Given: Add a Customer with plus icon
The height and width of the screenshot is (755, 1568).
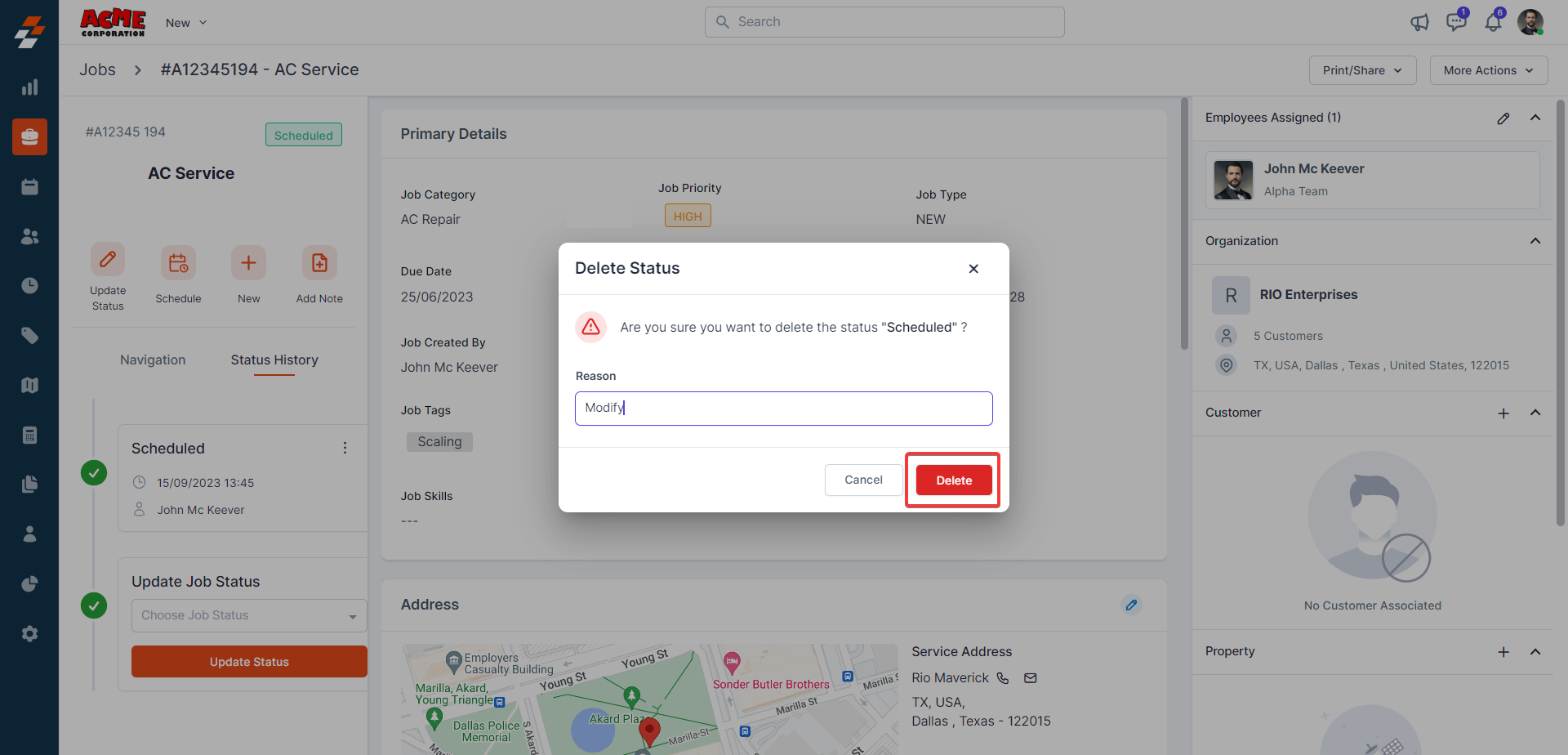Looking at the screenshot, I should [1503, 413].
